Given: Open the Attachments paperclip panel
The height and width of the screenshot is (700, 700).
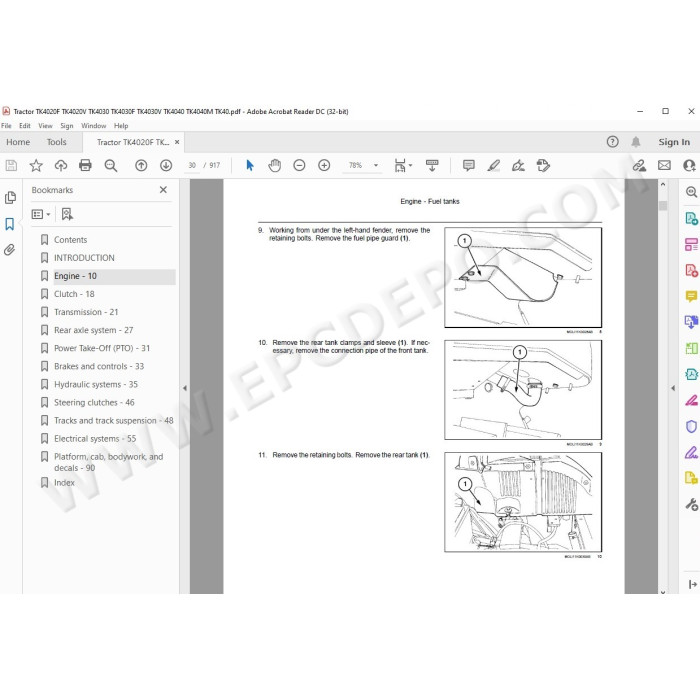Looking at the screenshot, I should point(10,250).
